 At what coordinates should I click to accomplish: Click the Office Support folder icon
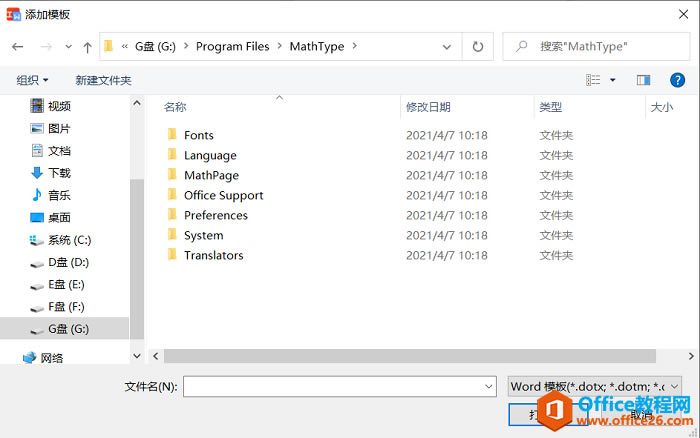point(172,194)
